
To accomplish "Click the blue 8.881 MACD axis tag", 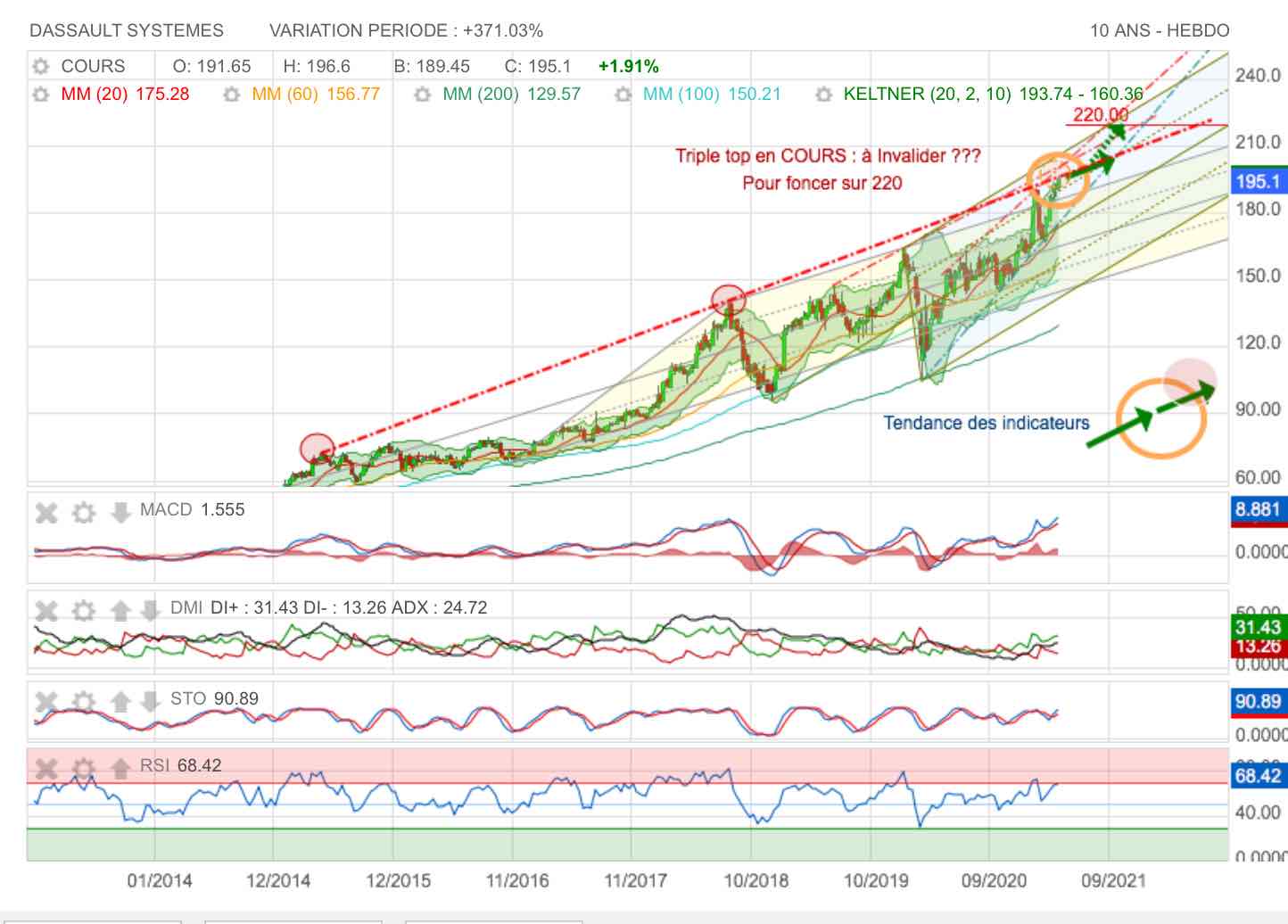I will click(1259, 509).
